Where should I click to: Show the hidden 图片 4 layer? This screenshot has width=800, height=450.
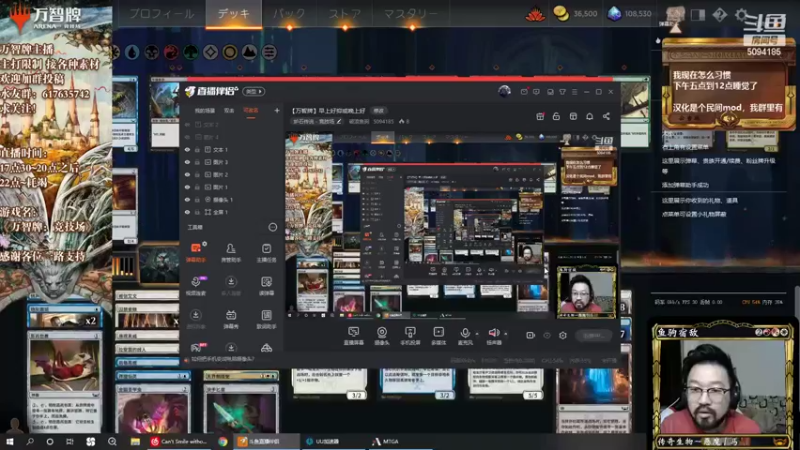pos(187,137)
